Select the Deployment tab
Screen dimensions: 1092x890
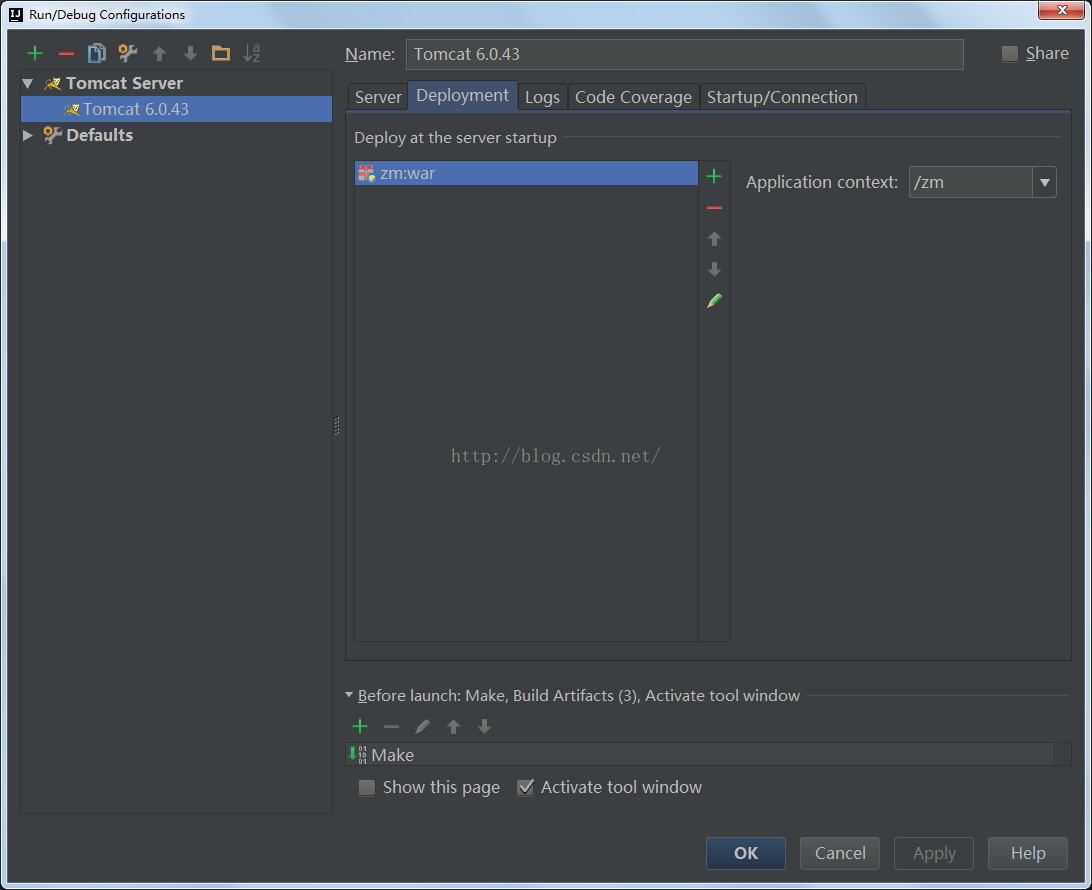click(x=462, y=95)
